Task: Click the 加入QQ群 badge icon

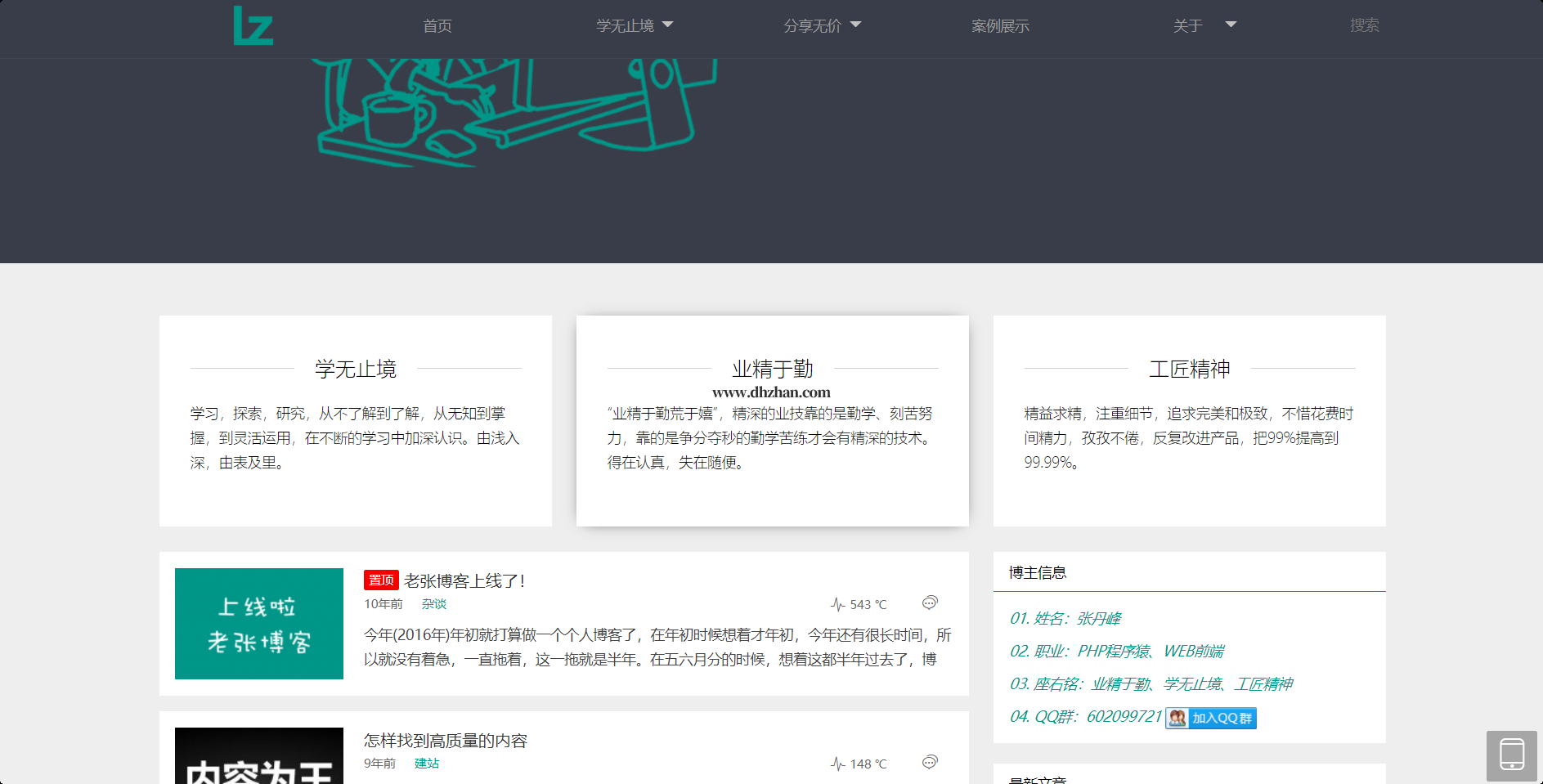Action: [x=1210, y=718]
